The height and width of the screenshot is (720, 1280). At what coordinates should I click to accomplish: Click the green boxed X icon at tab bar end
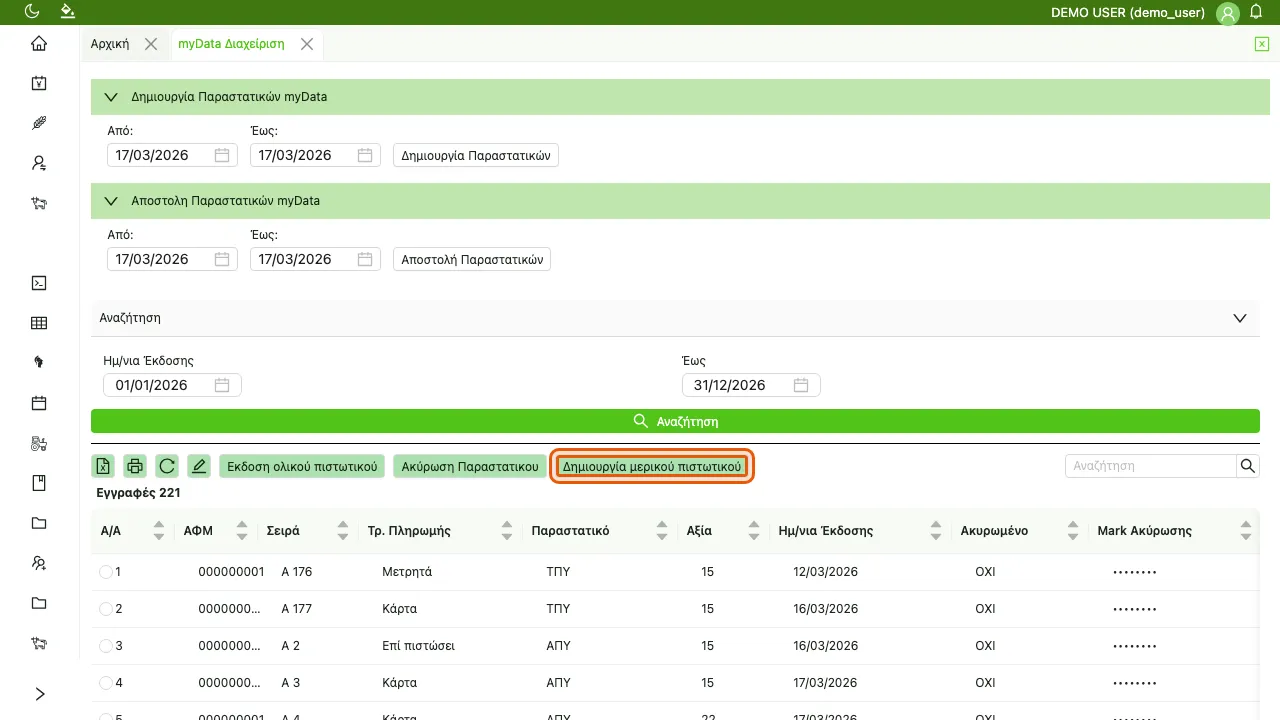(1262, 44)
